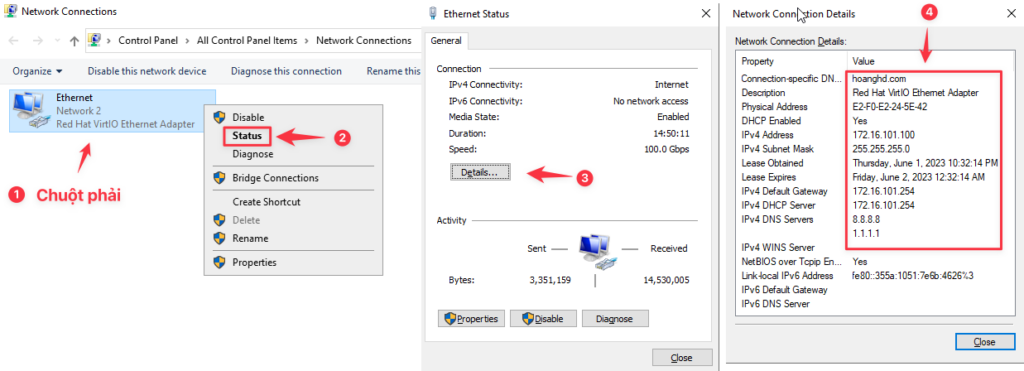Go up one folder level arrow

point(74,40)
